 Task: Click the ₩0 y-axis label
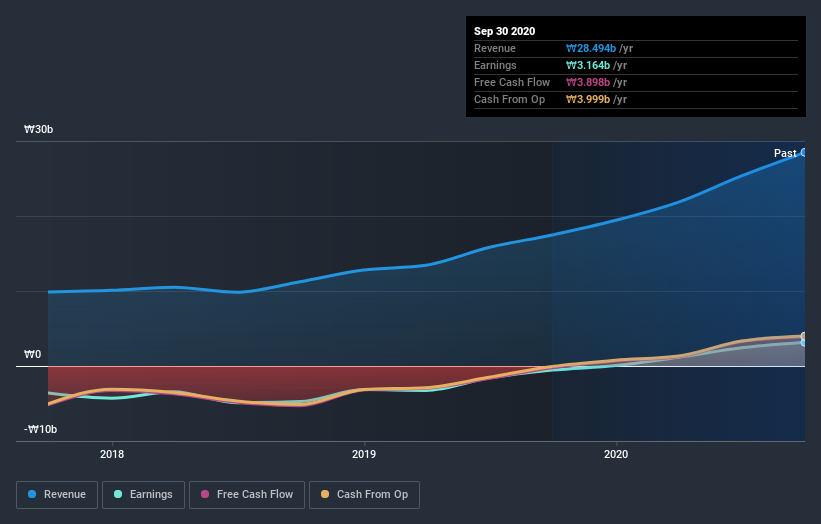click(x=32, y=354)
